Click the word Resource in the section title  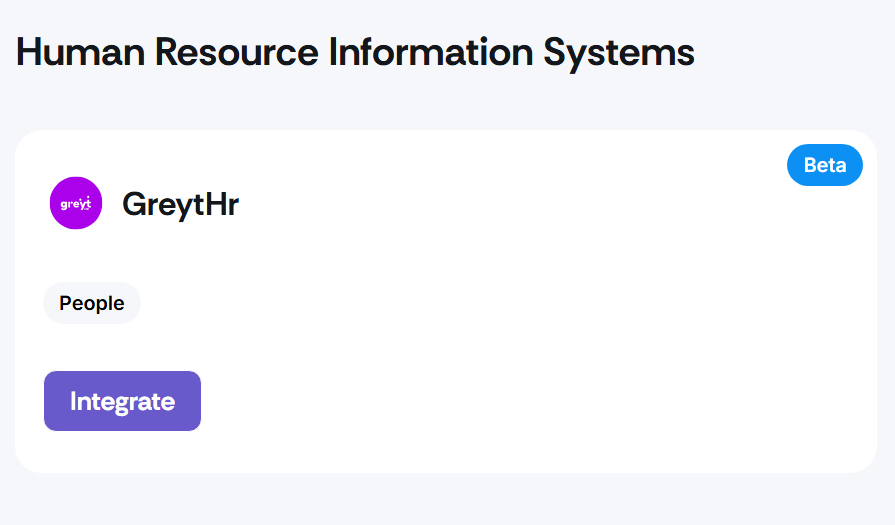tap(236, 52)
